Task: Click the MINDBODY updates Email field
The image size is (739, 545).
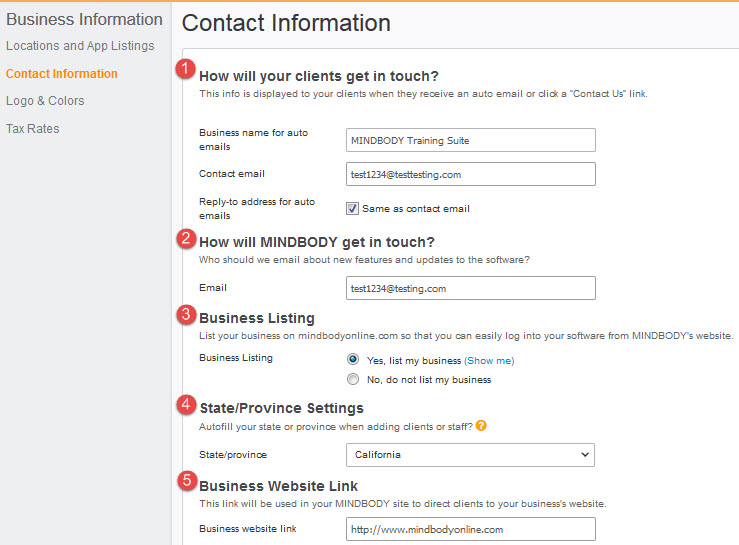Action: click(470, 288)
